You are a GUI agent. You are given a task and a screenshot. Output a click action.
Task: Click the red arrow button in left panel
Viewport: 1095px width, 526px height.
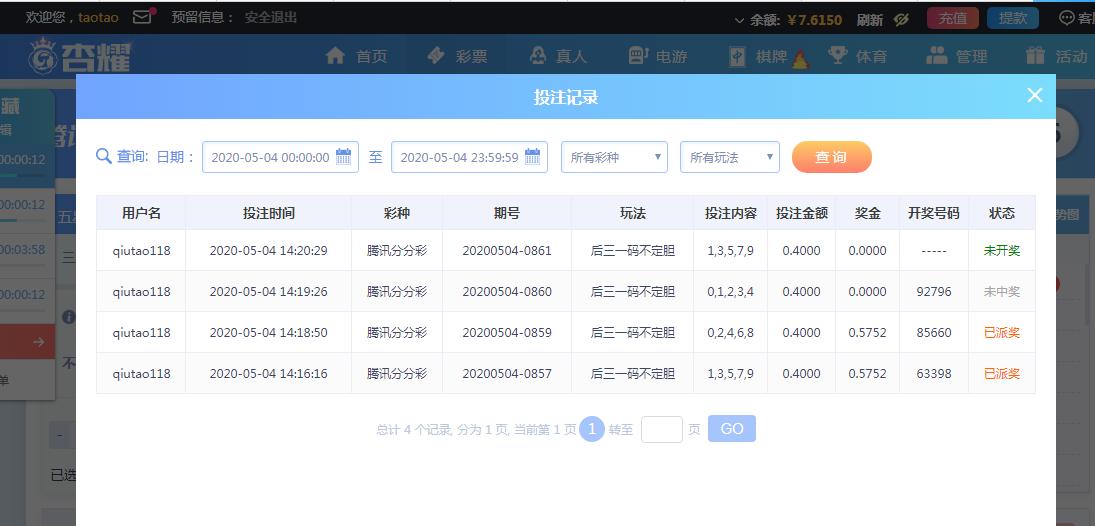coord(27,342)
